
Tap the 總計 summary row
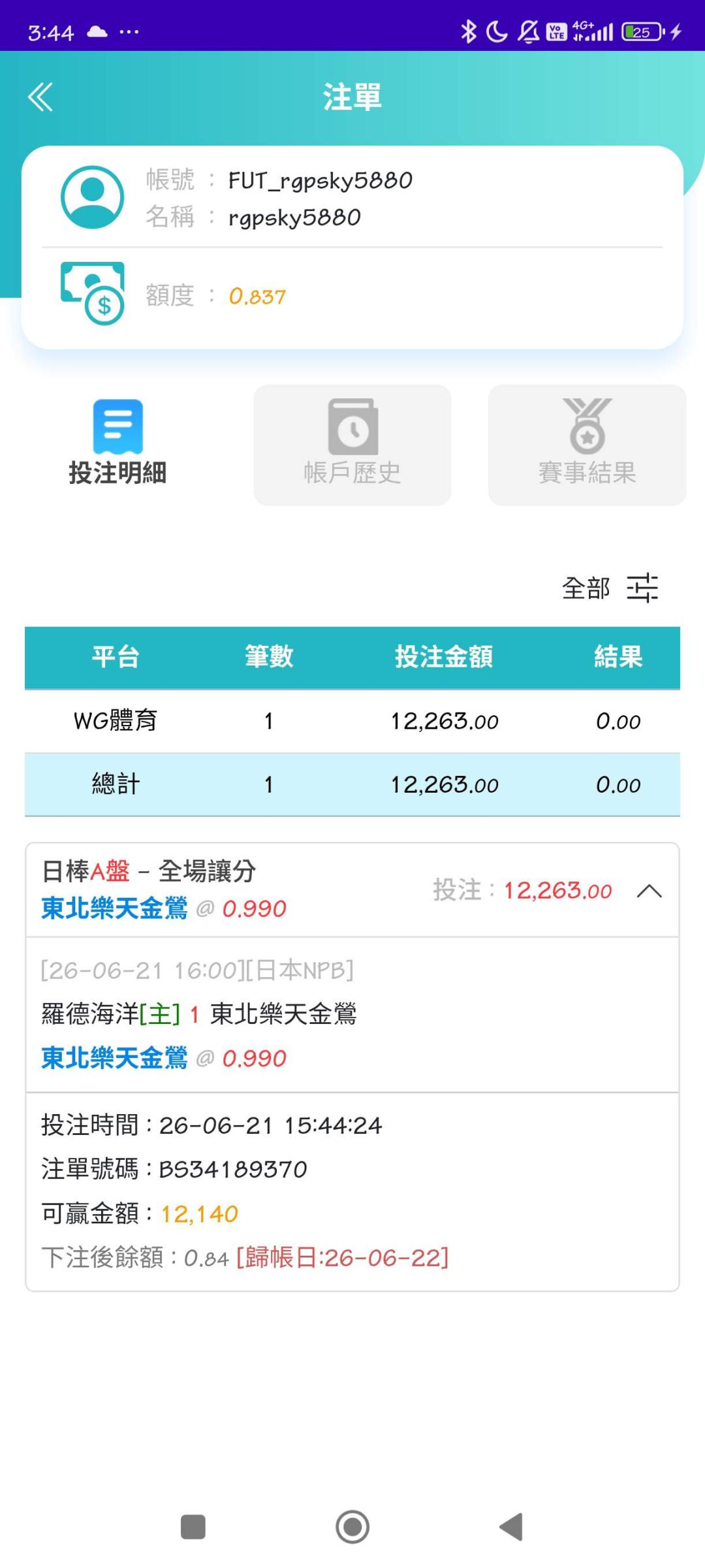[352, 784]
